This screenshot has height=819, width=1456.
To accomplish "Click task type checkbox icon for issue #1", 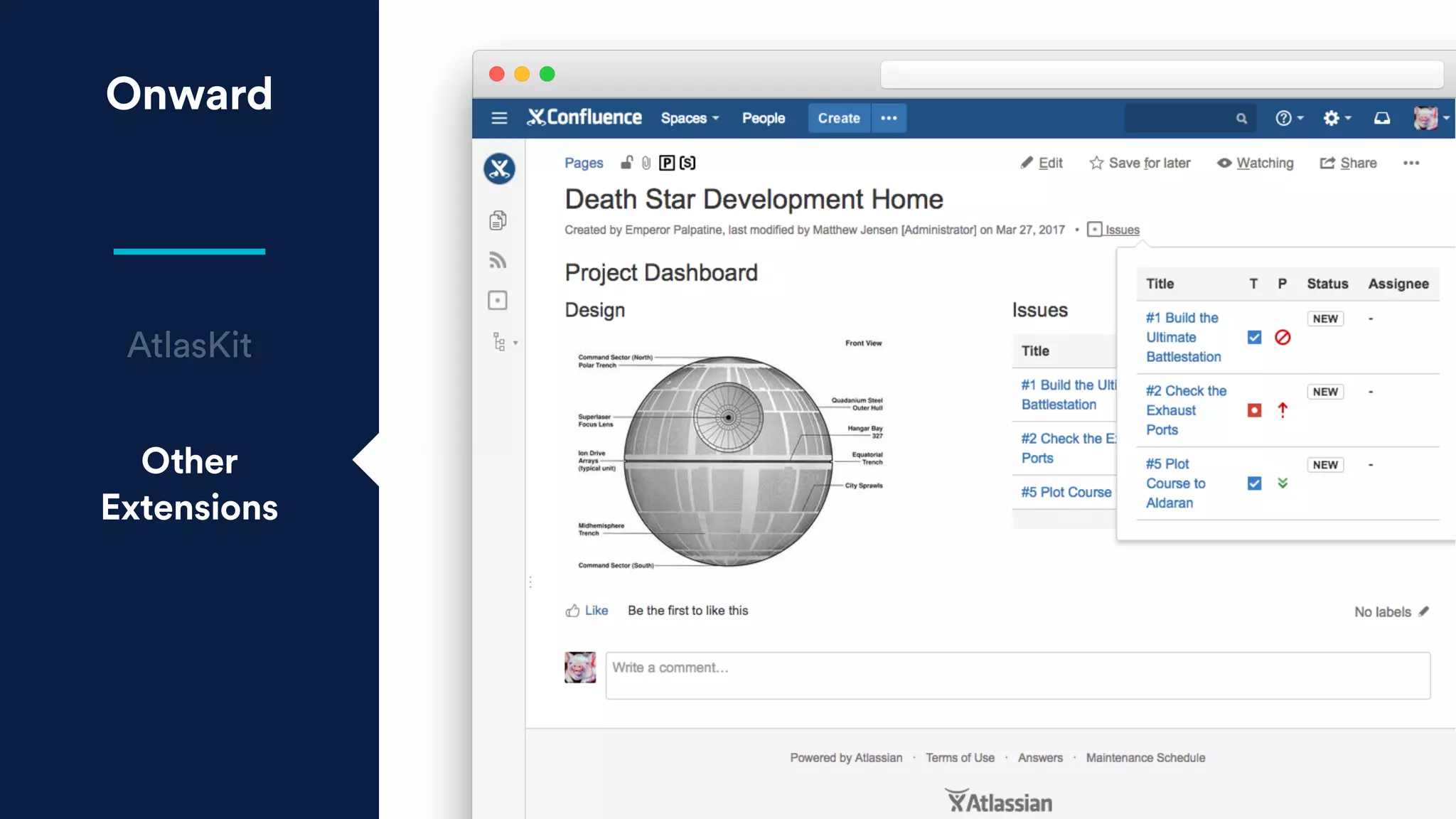I will click(1254, 337).
